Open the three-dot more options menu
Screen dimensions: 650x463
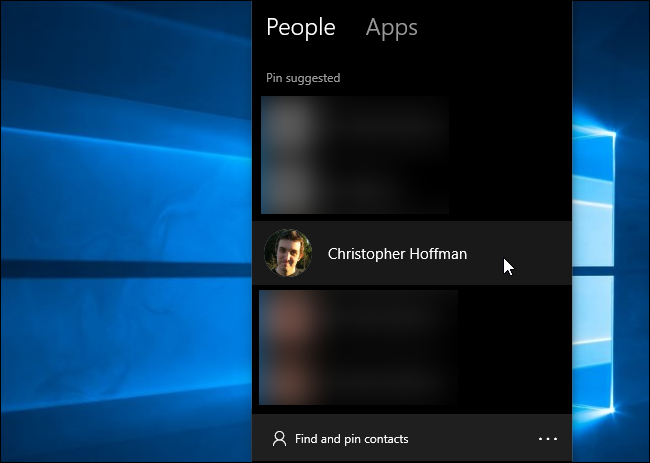(x=548, y=439)
